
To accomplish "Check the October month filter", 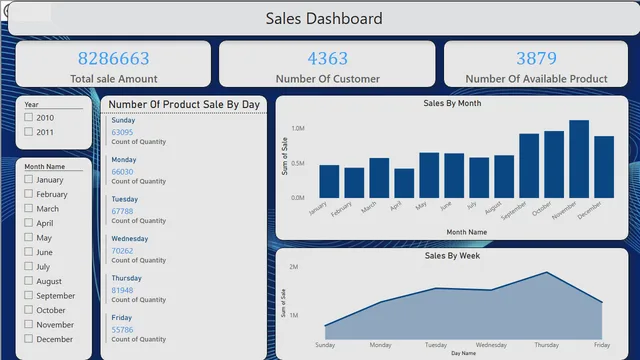I will click(29, 309).
